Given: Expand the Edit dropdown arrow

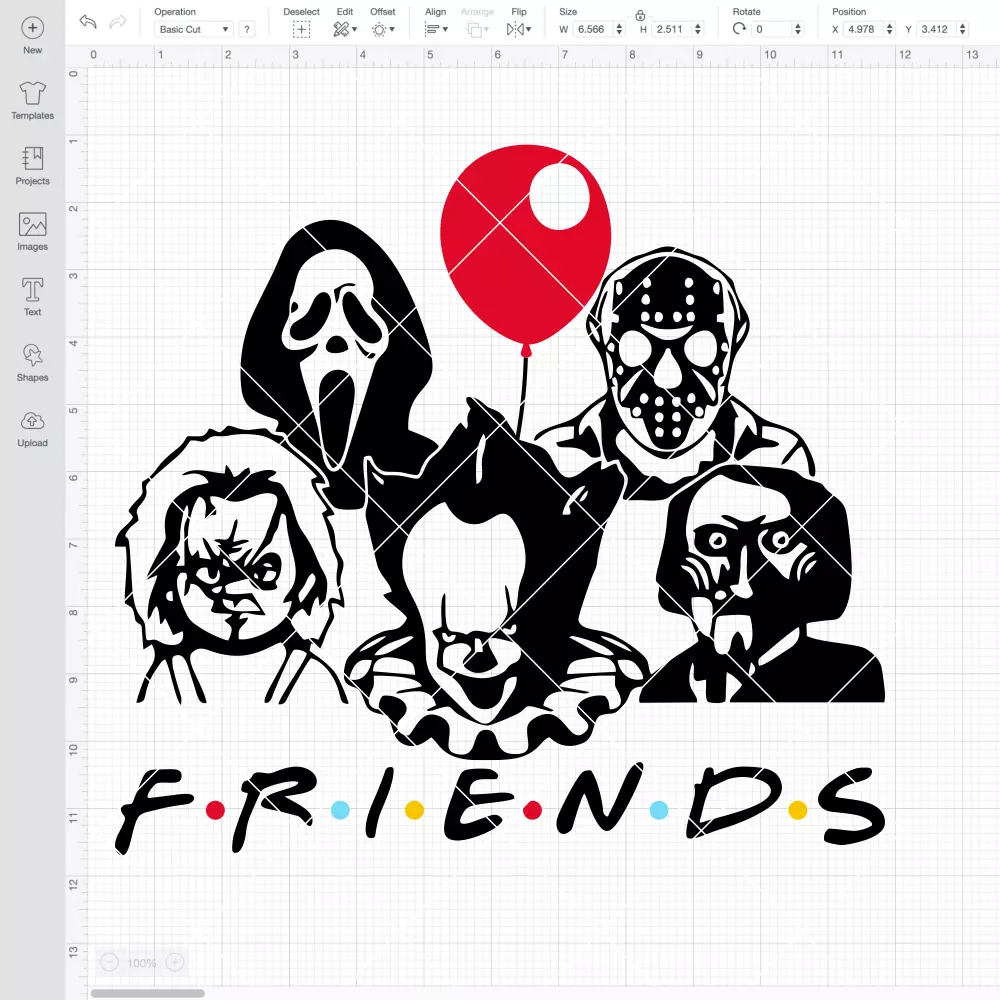Looking at the screenshot, I should 355,29.
